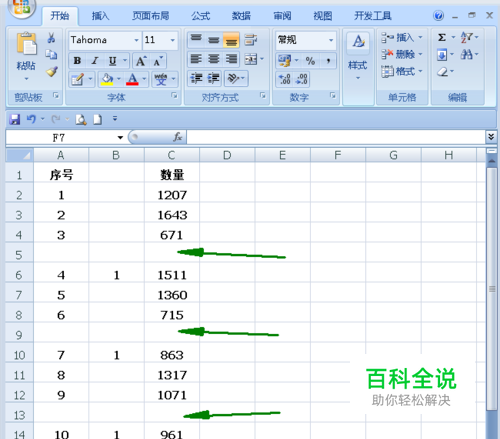Open the font size 11 dropdown
The image size is (500, 439).
173,40
